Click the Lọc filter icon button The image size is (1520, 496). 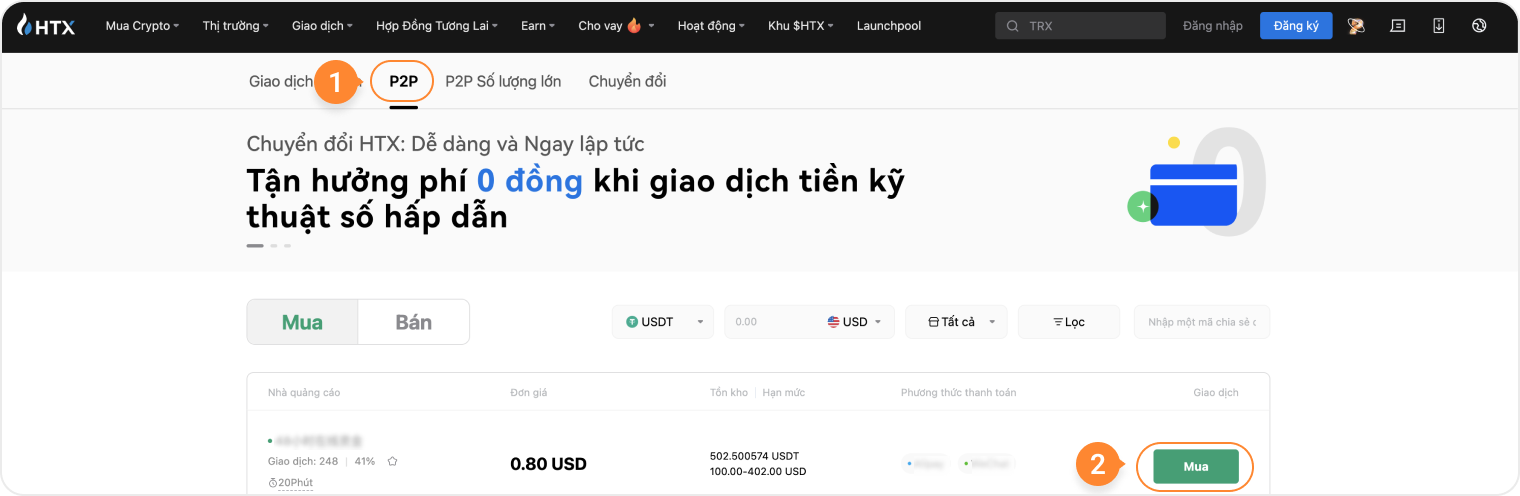(x=1068, y=322)
